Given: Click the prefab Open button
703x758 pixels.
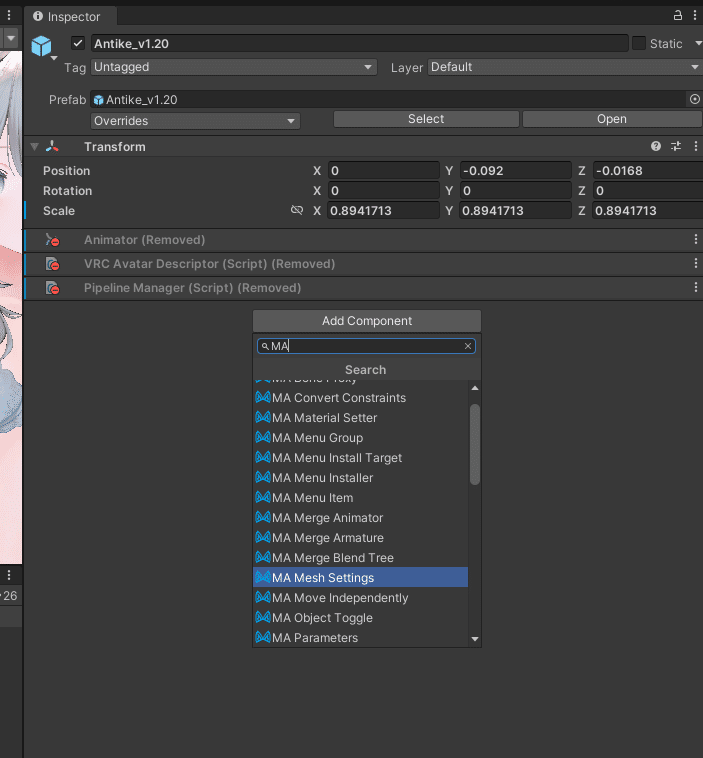Looking at the screenshot, I should (x=612, y=119).
